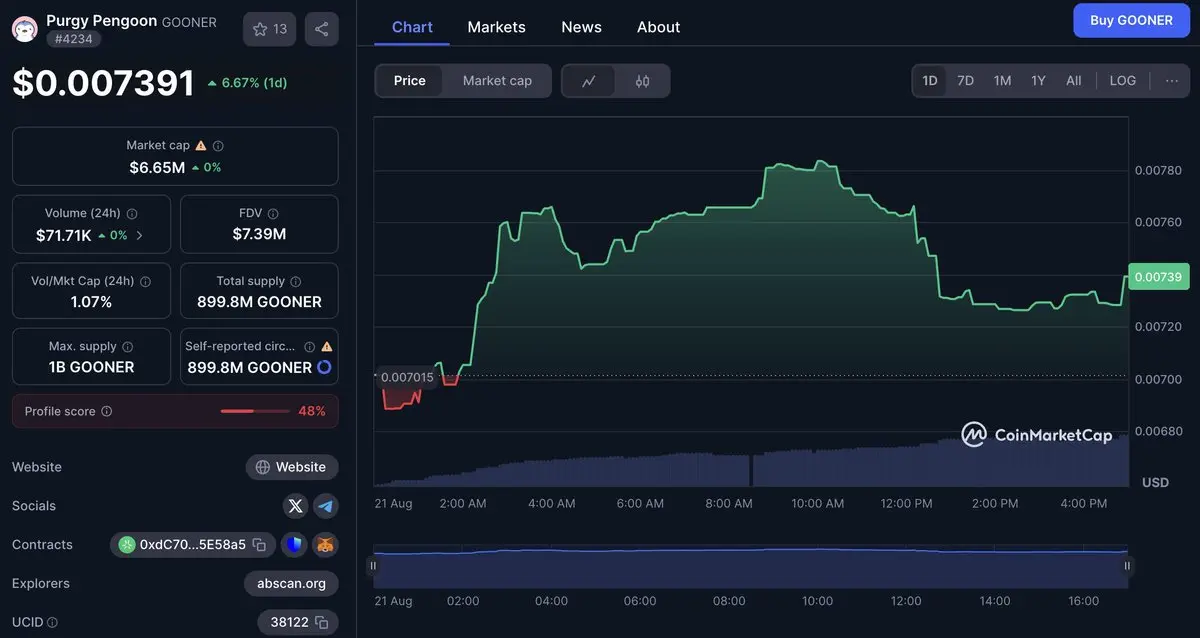Click Market cap warning triangle icon
The image size is (1200, 638).
pos(201,145)
